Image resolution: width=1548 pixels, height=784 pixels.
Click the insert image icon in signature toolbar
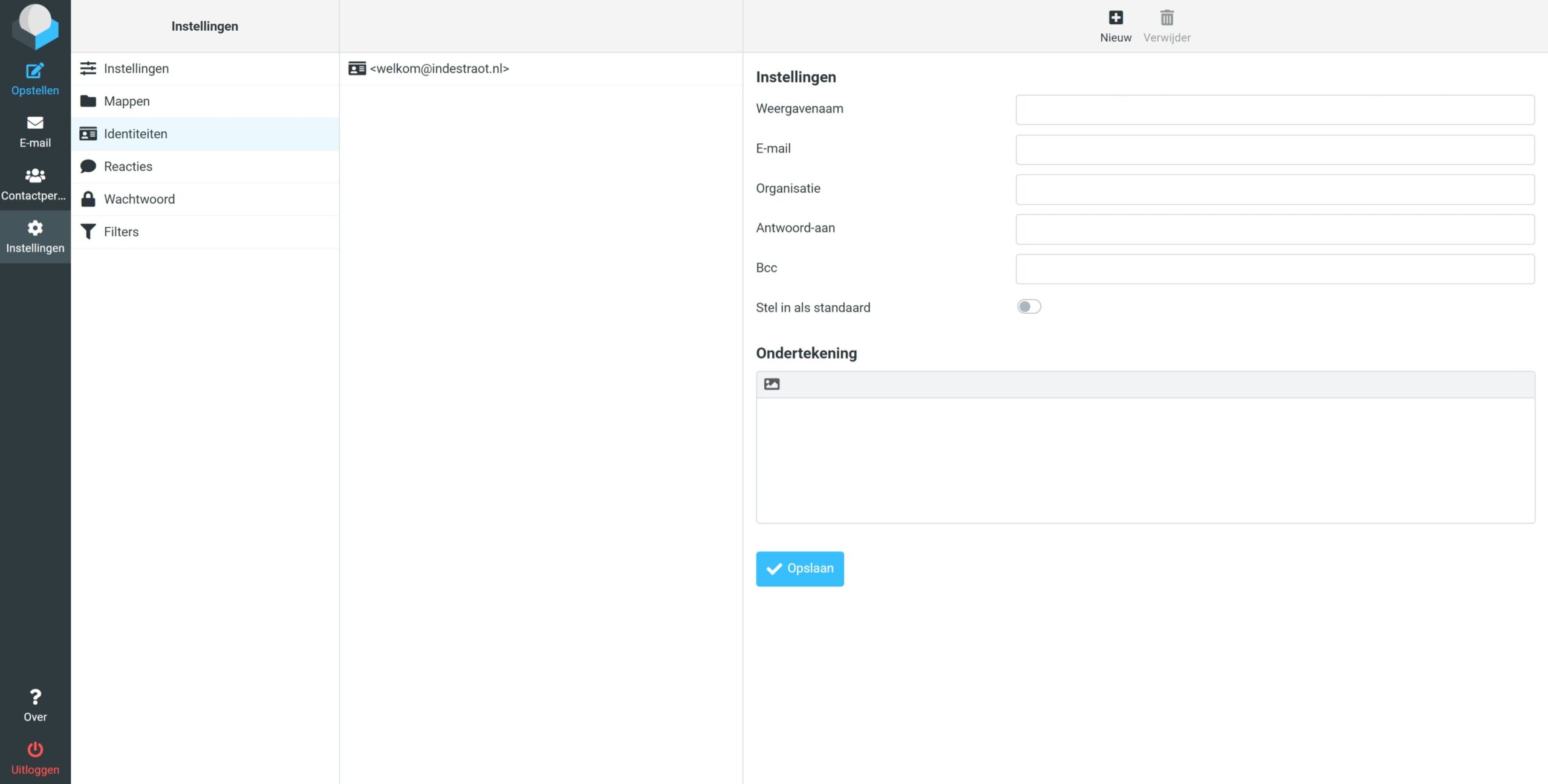click(x=772, y=384)
